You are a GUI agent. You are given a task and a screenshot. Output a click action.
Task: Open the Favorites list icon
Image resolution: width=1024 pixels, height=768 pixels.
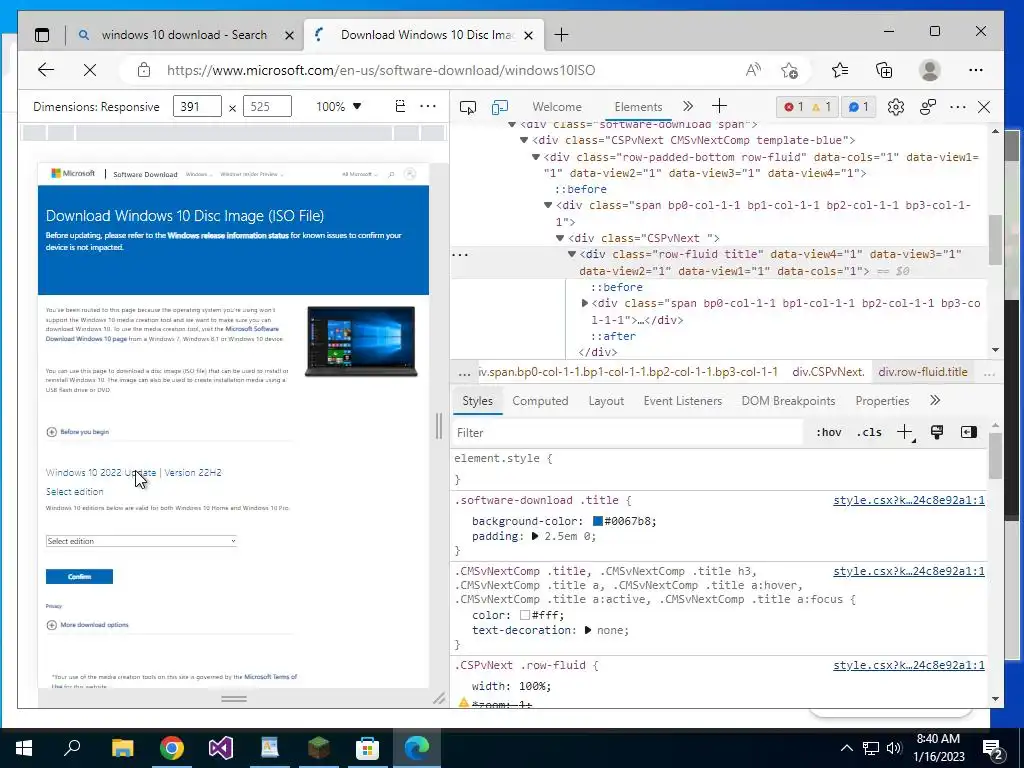[x=840, y=70]
